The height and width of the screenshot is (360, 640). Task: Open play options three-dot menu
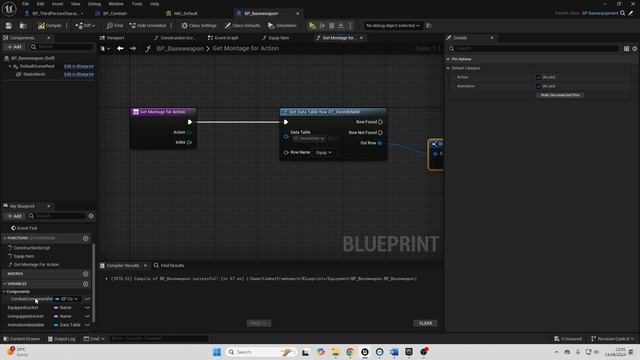point(350,26)
